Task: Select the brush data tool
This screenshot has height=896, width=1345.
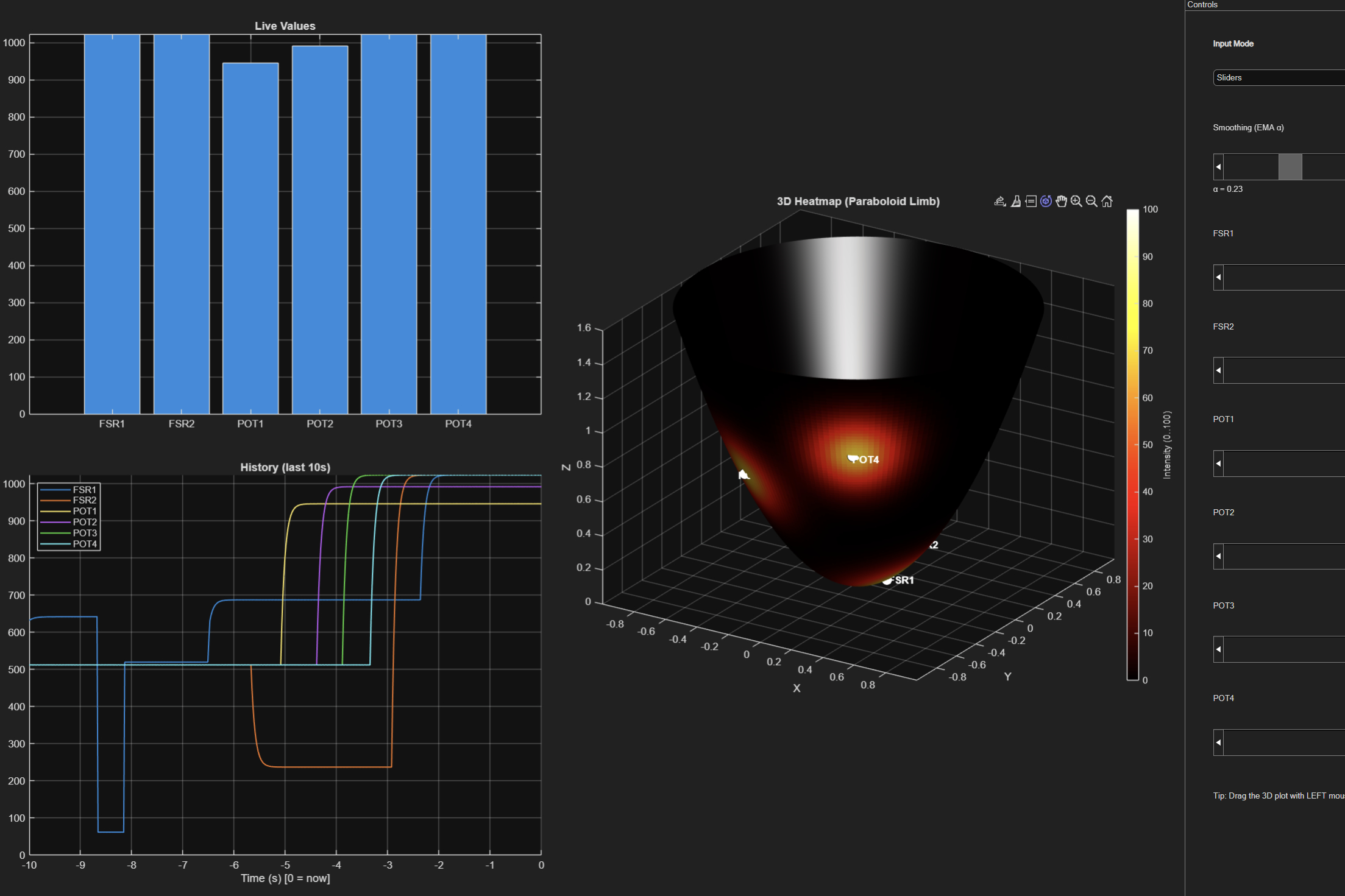Action: (1015, 201)
